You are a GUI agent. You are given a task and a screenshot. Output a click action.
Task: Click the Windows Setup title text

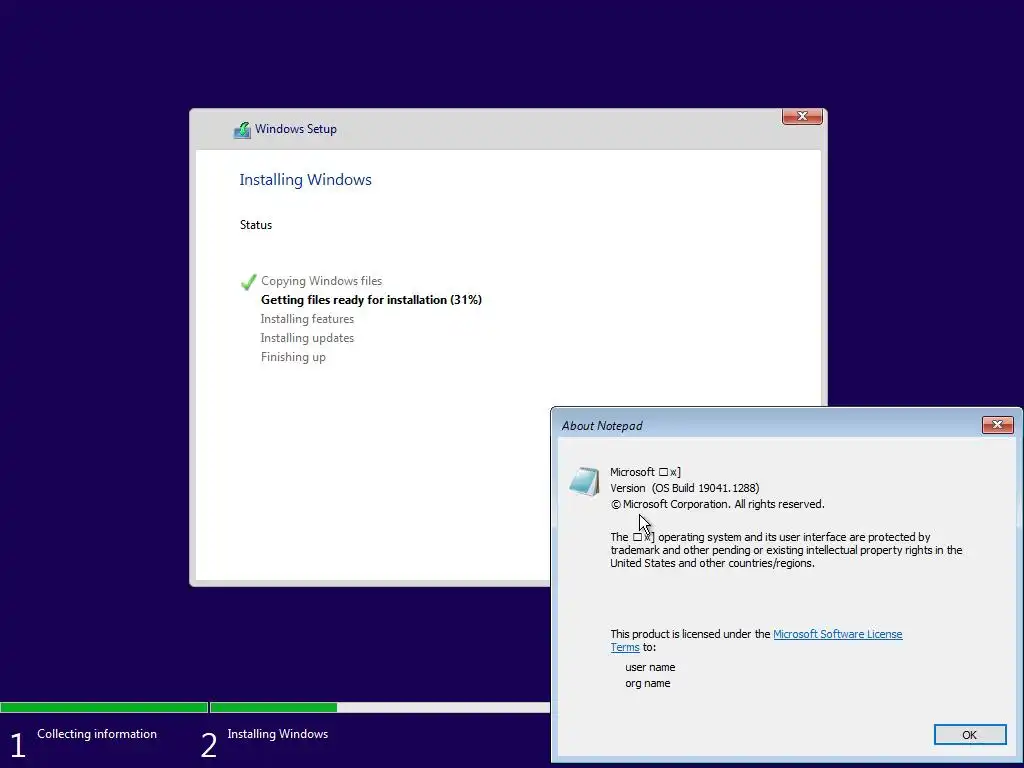click(296, 129)
